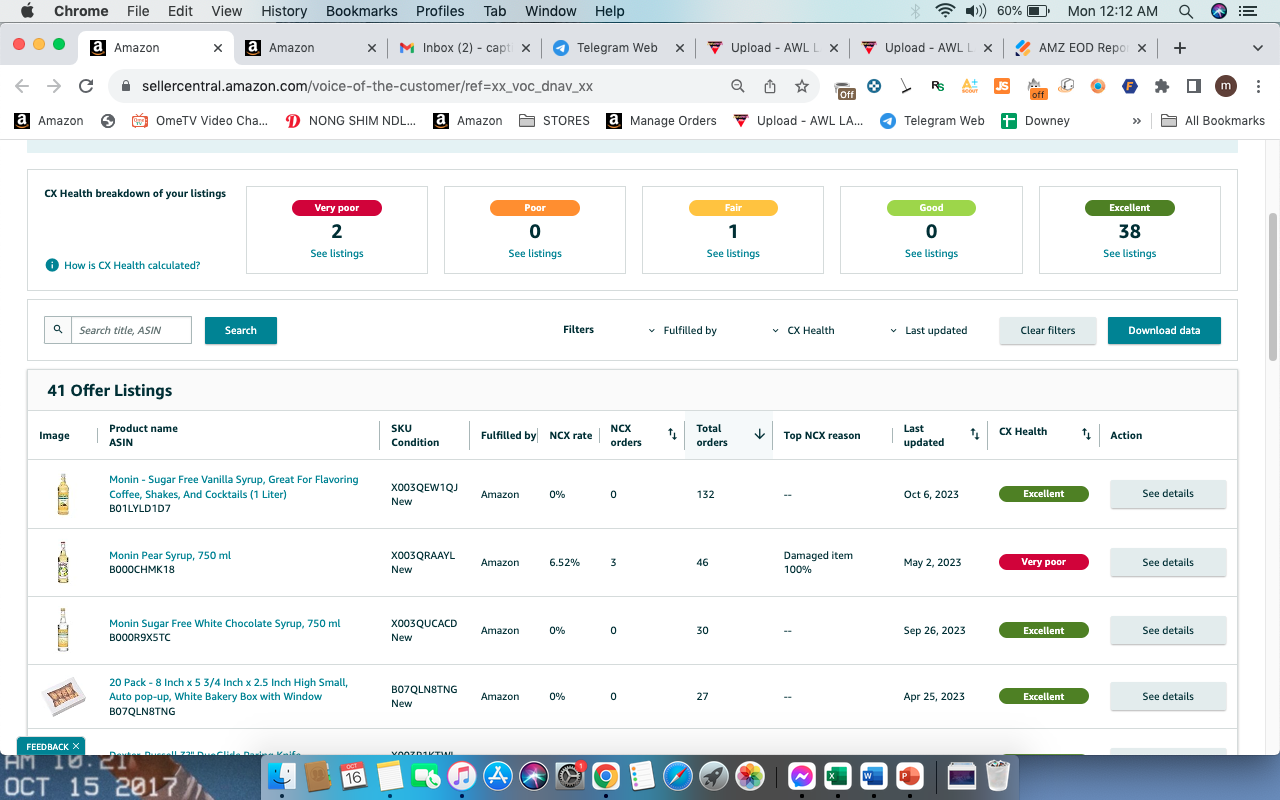Toggle the Chrome side panel icon
The height and width of the screenshot is (800, 1280).
click(x=1193, y=86)
